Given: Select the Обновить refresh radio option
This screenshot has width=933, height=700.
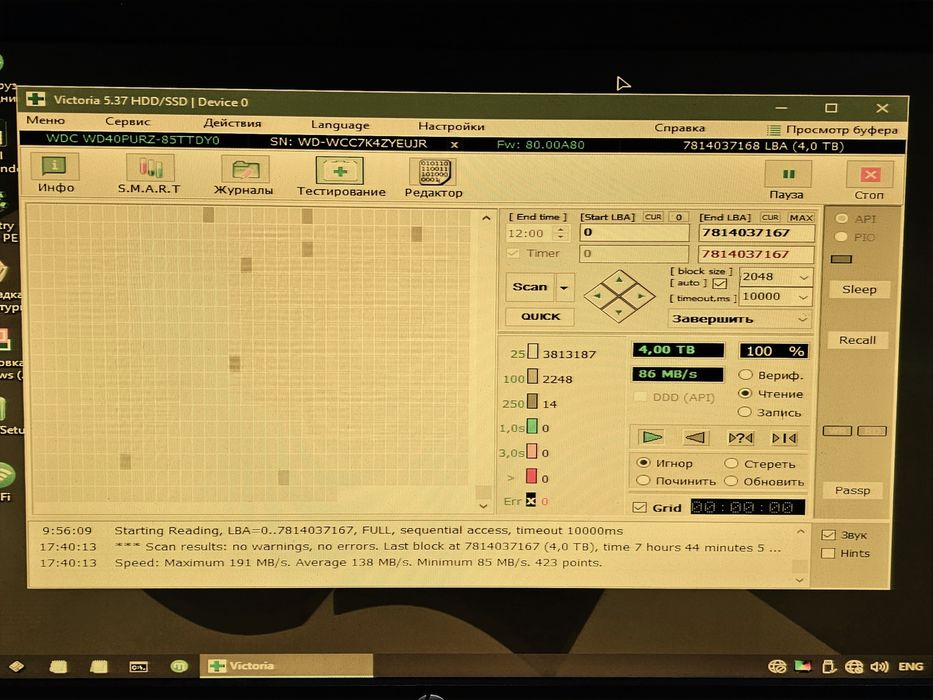Looking at the screenshot, I should coord(731,481).
